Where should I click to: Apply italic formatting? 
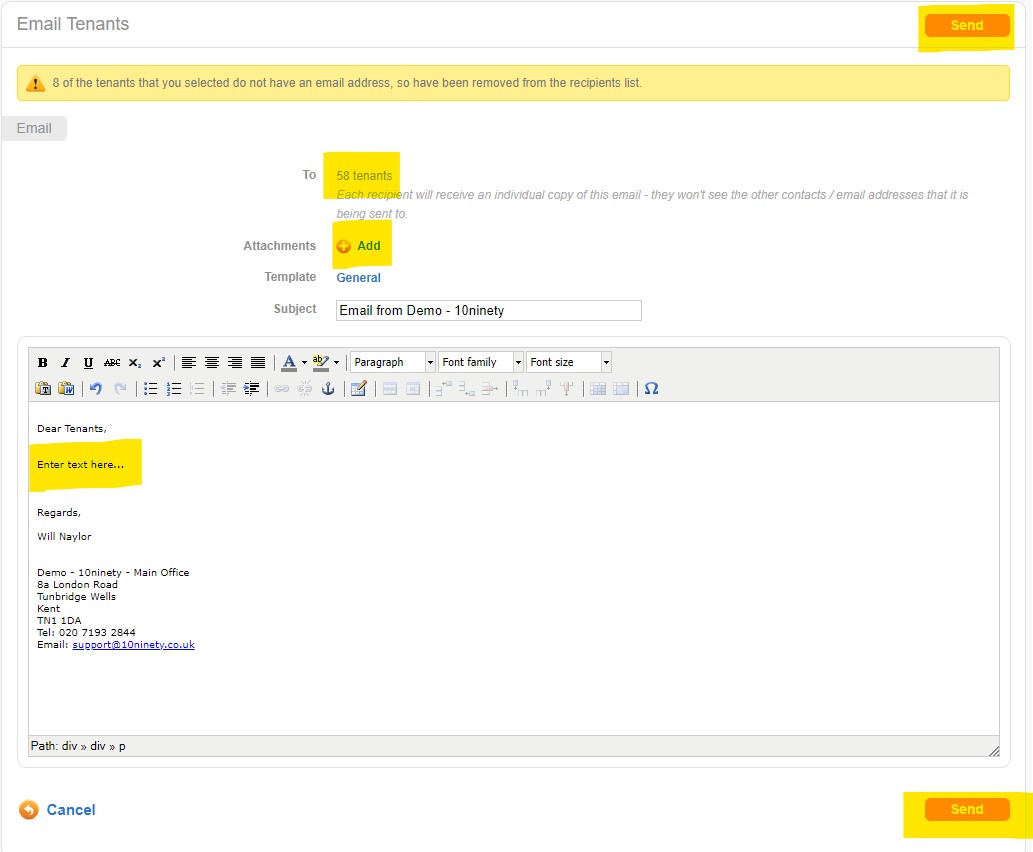[x=65, y=362]
